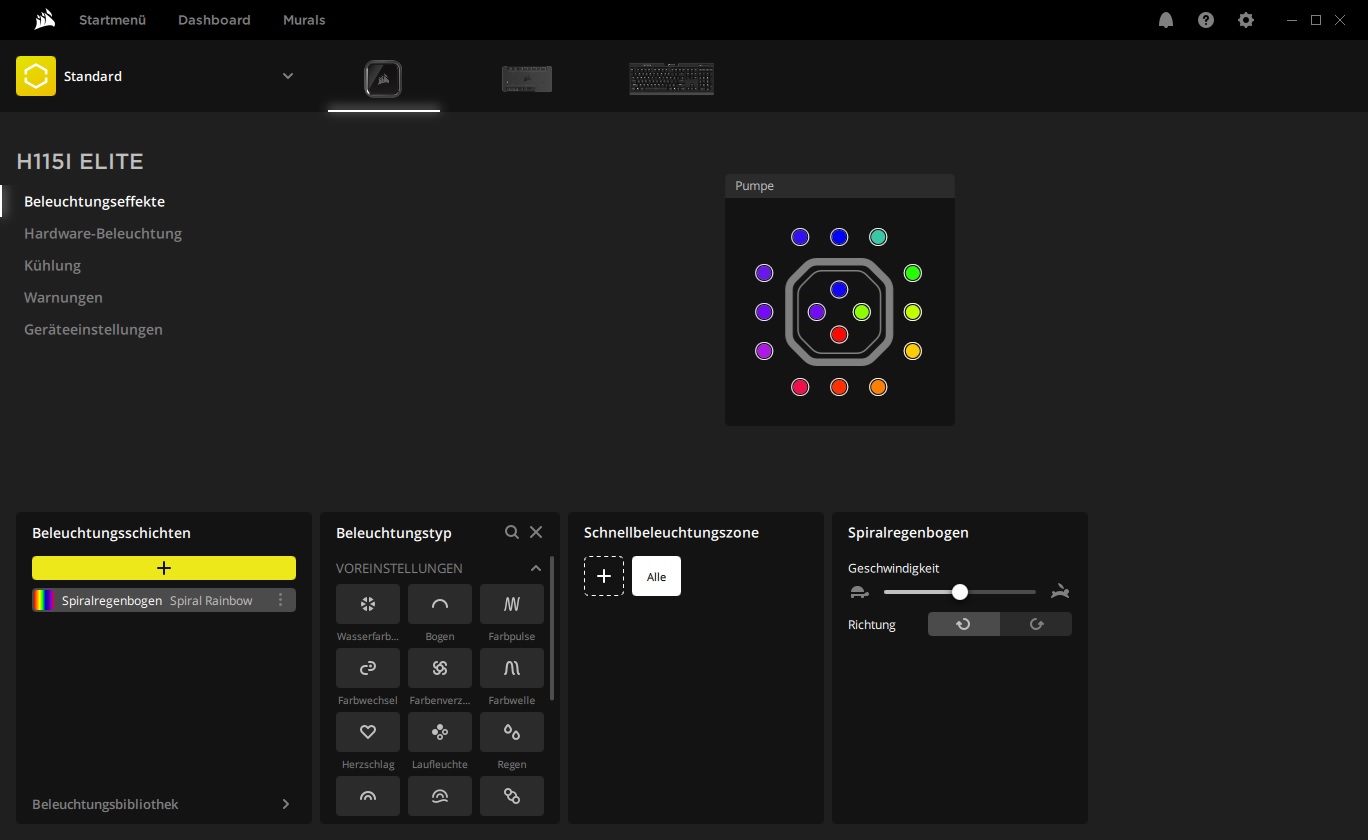Screen dimensions: 1368x840
Task: Add a new lighting layer
Action: click(x=164, y=568)
